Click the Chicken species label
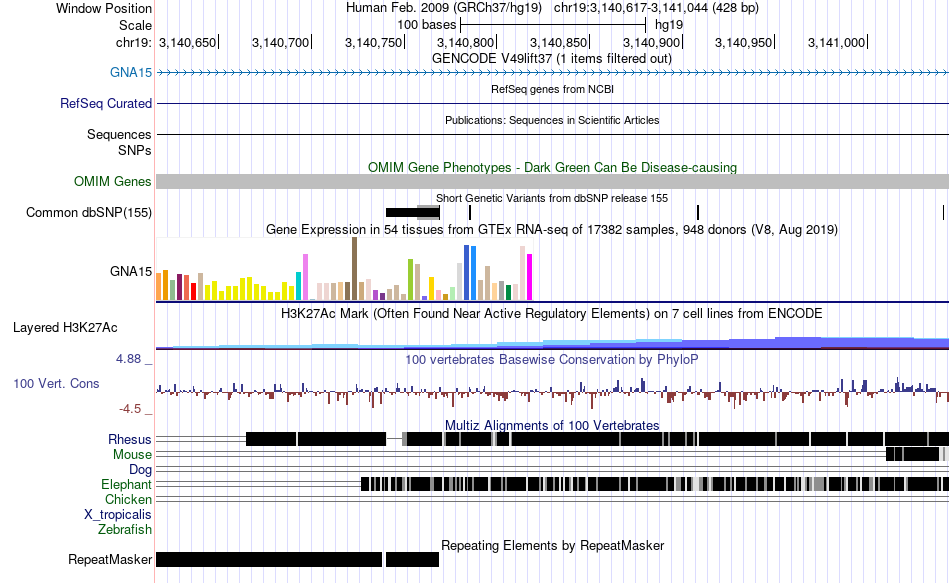Screen dimensions: 950x583 point(128,499)
